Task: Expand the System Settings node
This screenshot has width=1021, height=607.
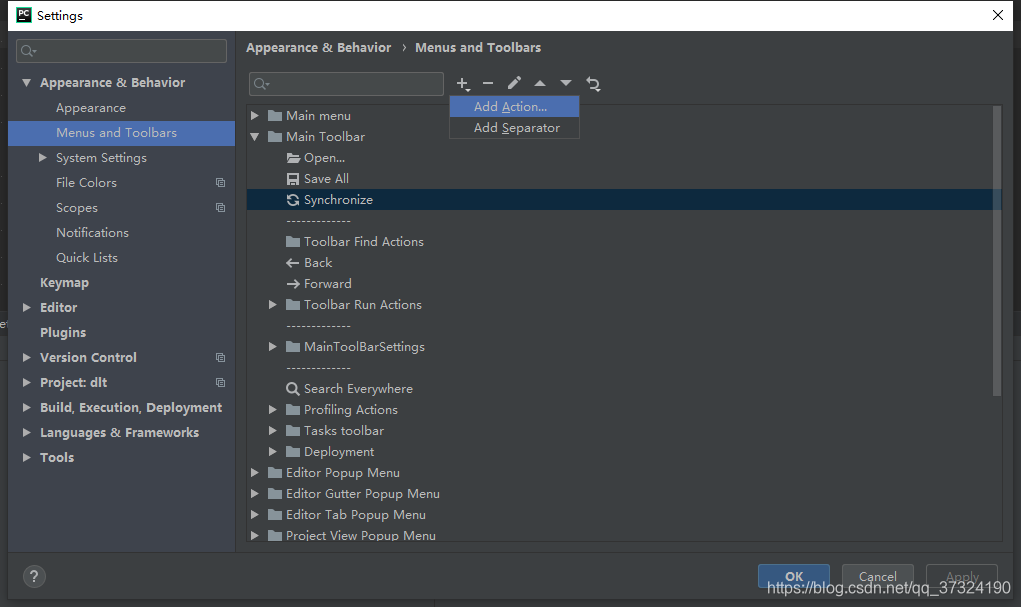Action: point(42,158)
